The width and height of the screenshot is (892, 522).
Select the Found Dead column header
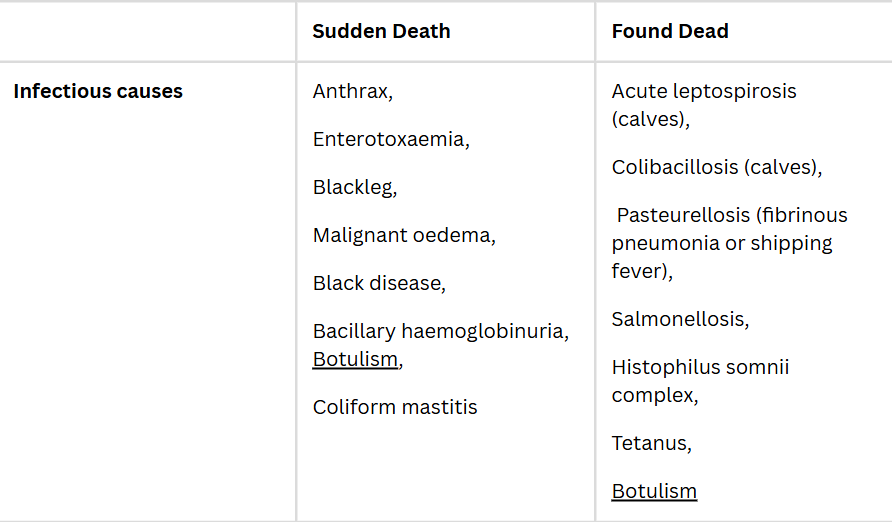[x=669, y=31]
